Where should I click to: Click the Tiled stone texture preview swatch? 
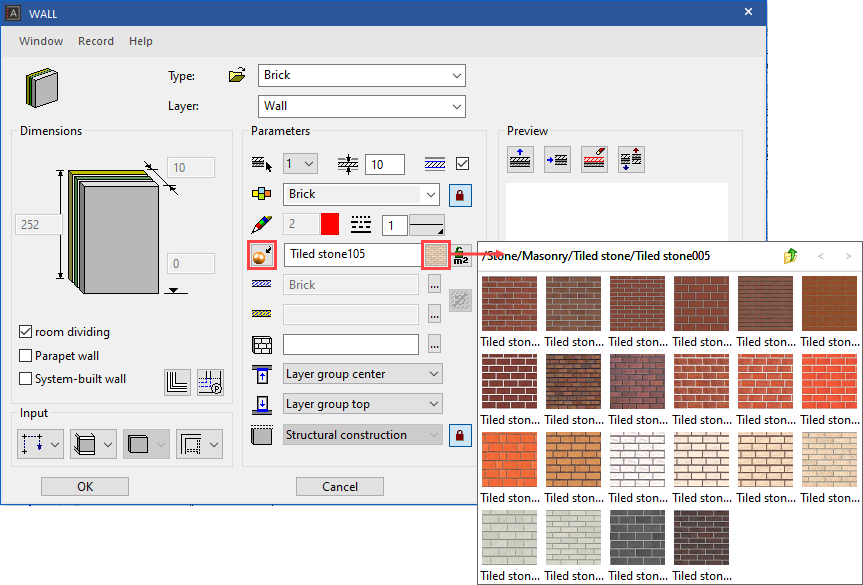click(x=436, y=254)
